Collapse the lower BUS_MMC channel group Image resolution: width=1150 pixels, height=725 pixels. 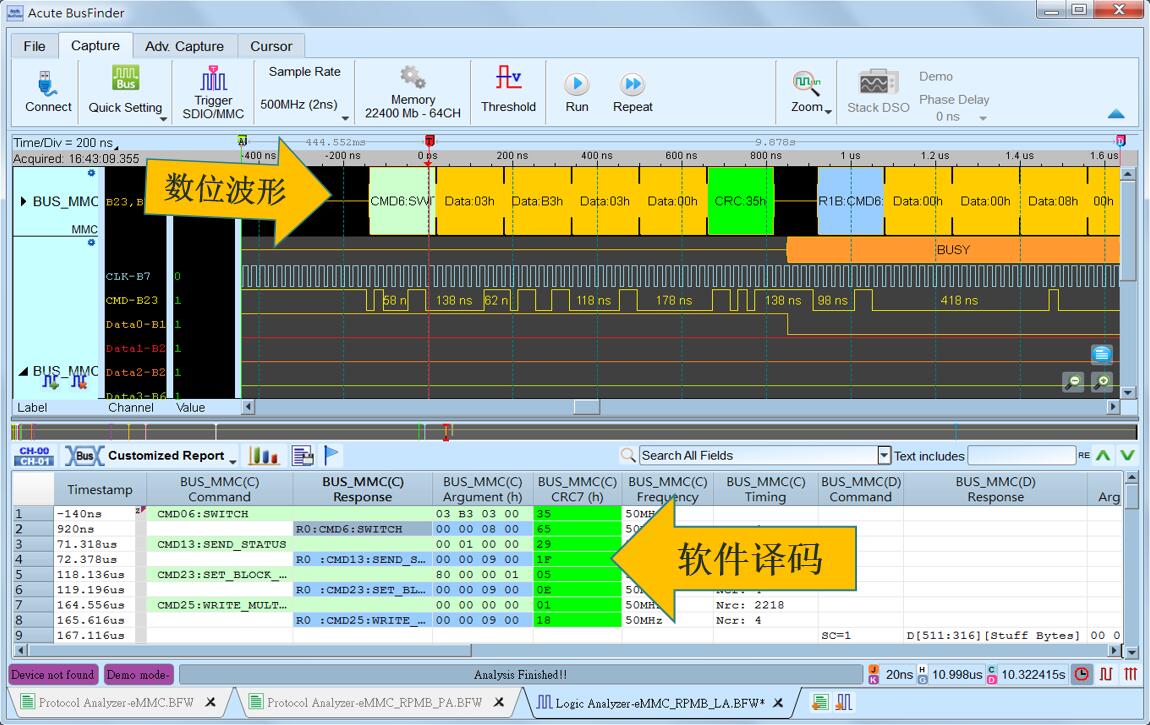pos(23,371)
